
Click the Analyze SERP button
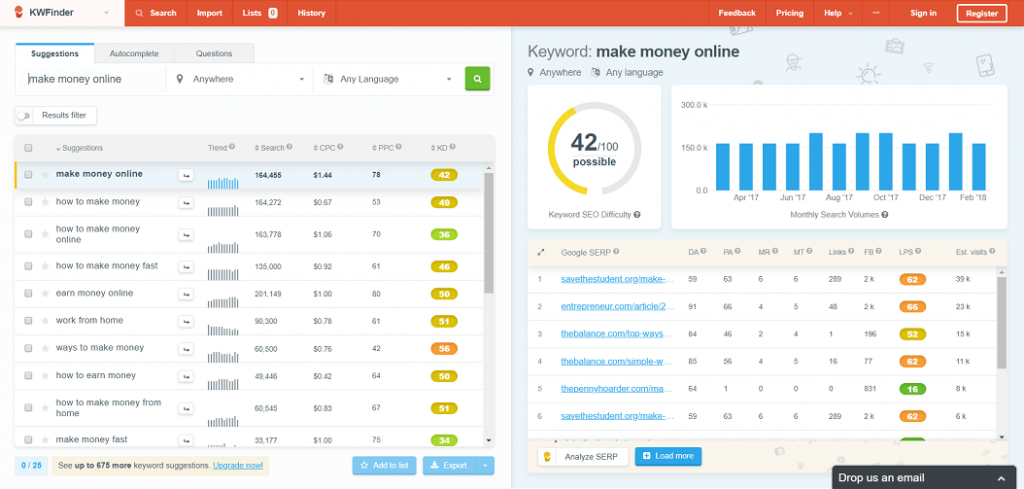tap(583, 456)
